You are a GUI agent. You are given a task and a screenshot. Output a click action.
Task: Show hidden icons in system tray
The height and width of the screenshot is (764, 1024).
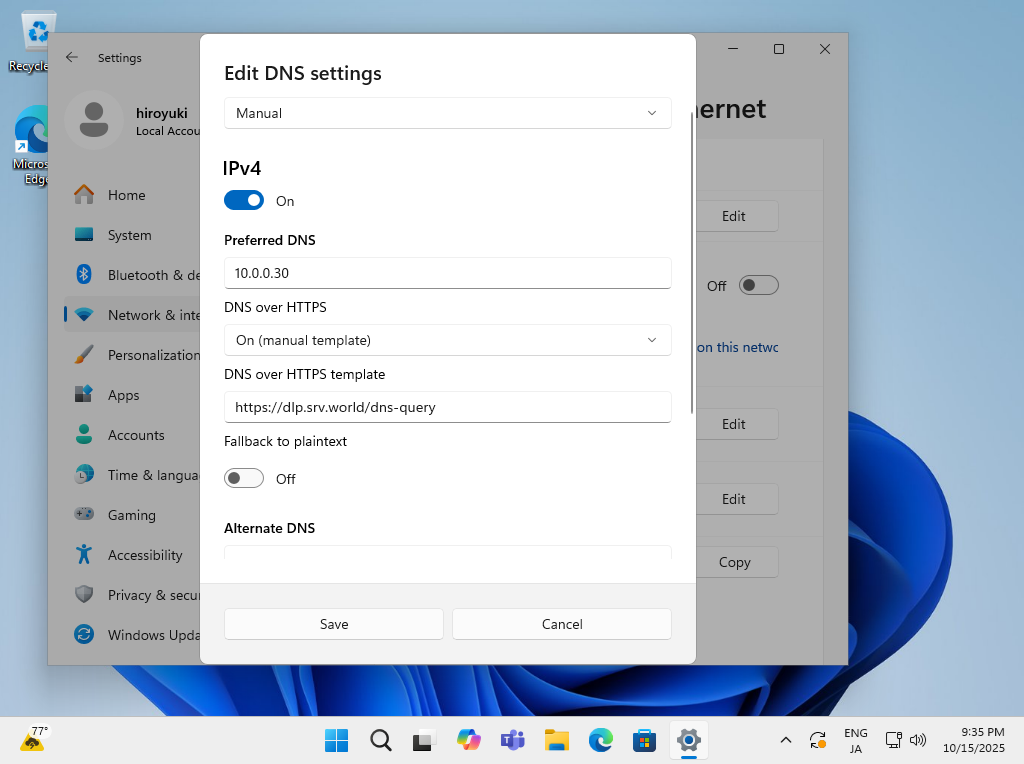coord(786,740)
